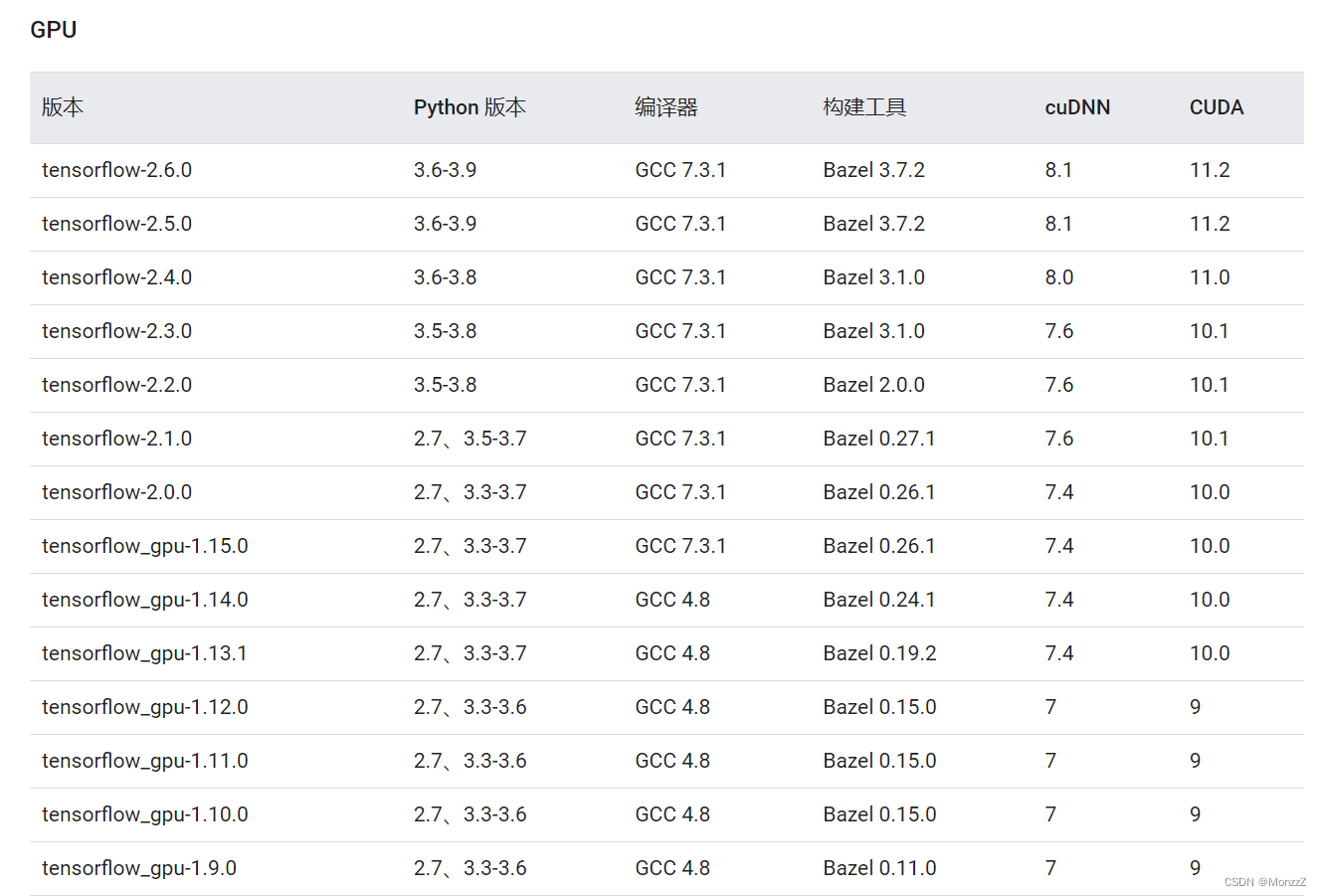The width and height of the screenshot is (1322, 896).
Task: Click CUDA 10.0 in tensorflow_gpu-1.15.0 row
Action: coord(1210,546)
